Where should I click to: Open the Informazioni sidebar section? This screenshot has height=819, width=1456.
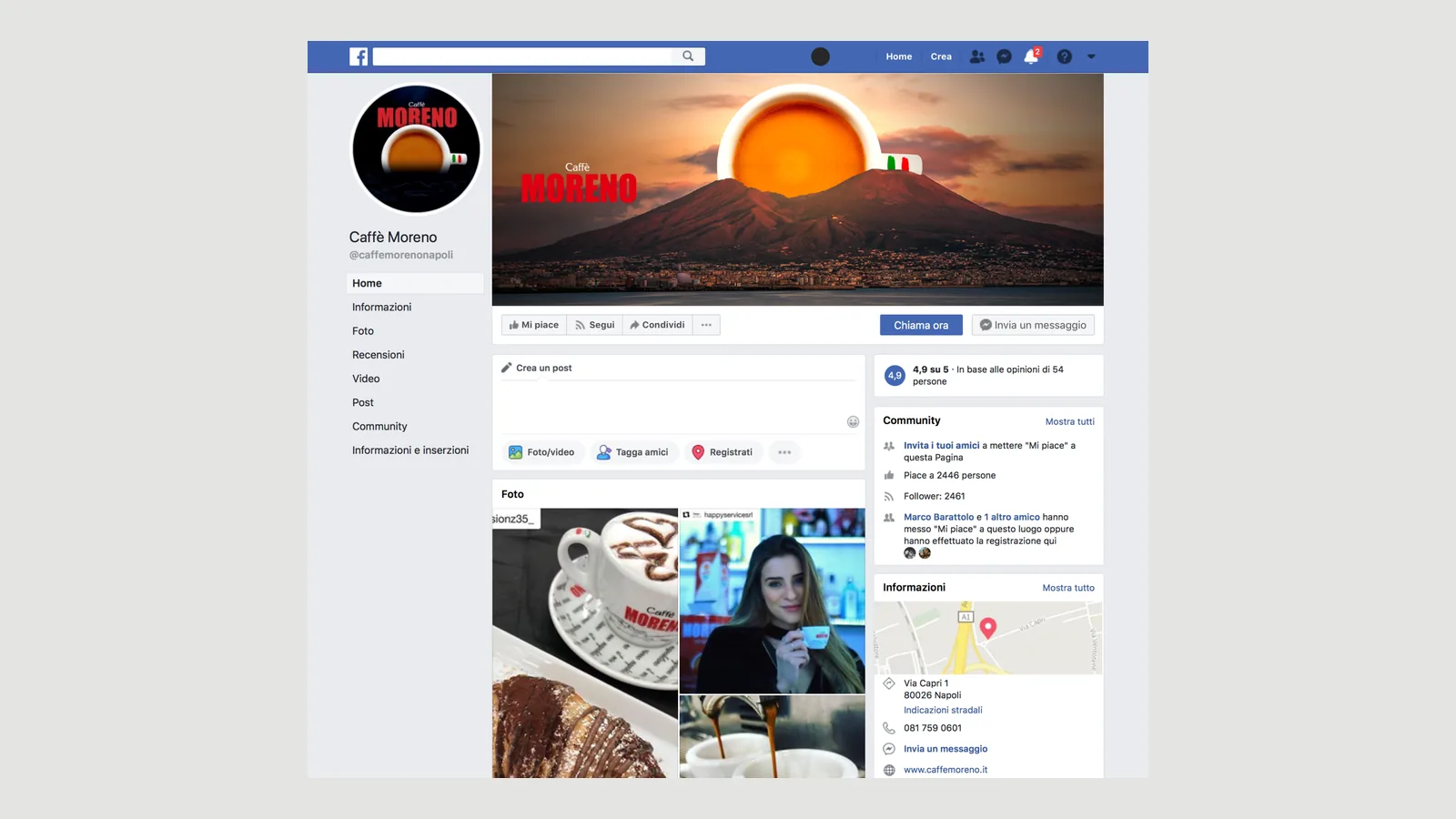click(381, 307)
